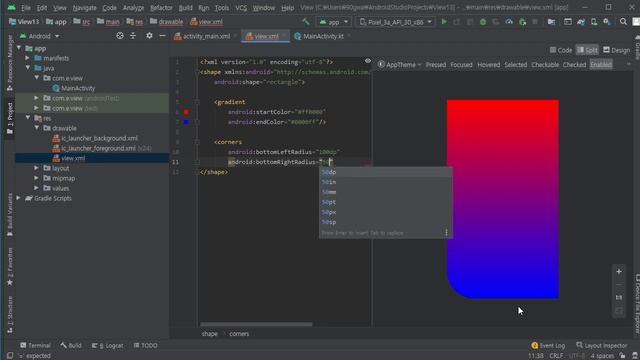Open the Android project view dropdown
Screen dimensions: 640x360
(x=40, y=36)
